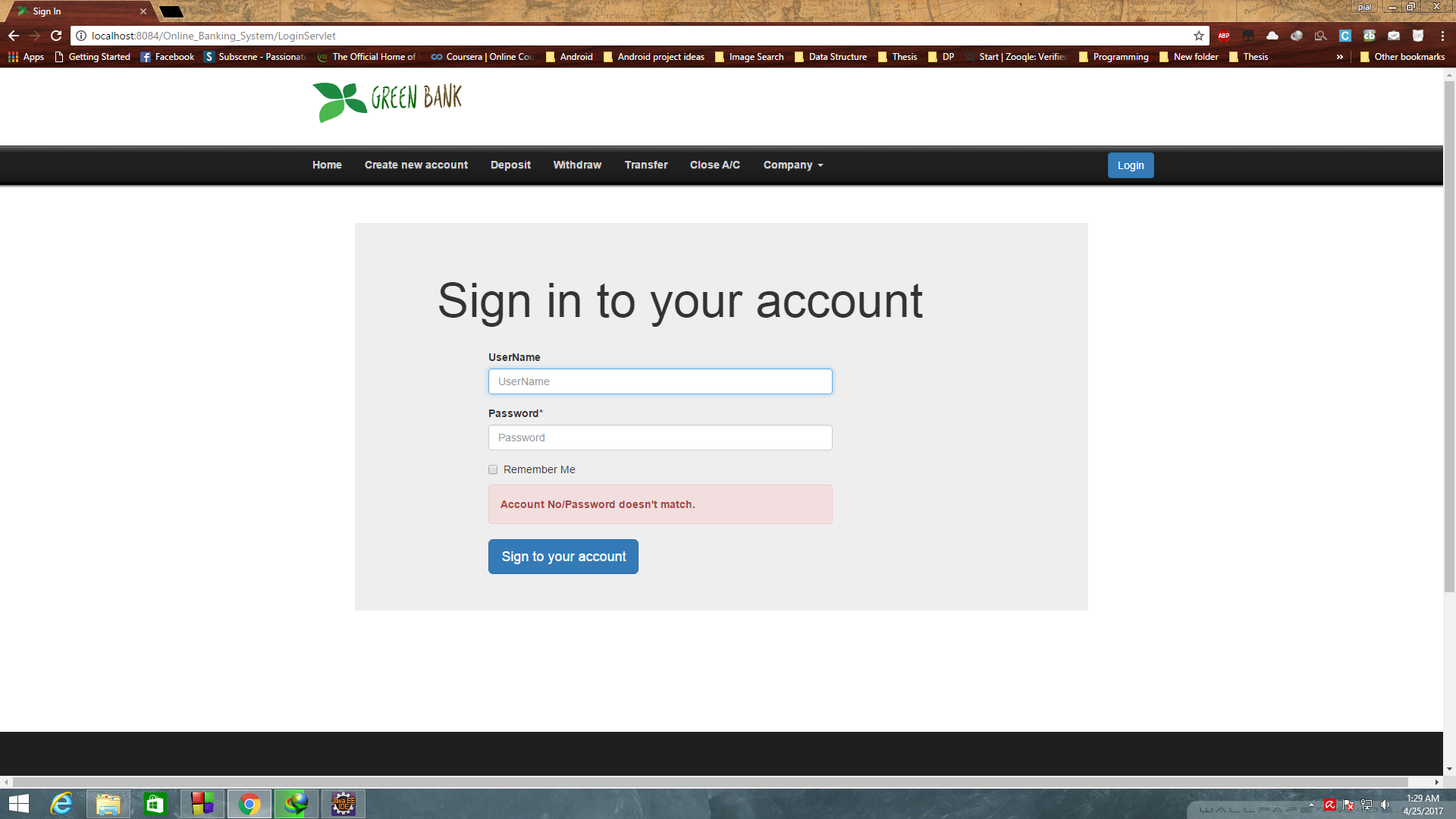Click the Create new account menu item
This screenshot has height=819, width=1456.
point(416,165)
